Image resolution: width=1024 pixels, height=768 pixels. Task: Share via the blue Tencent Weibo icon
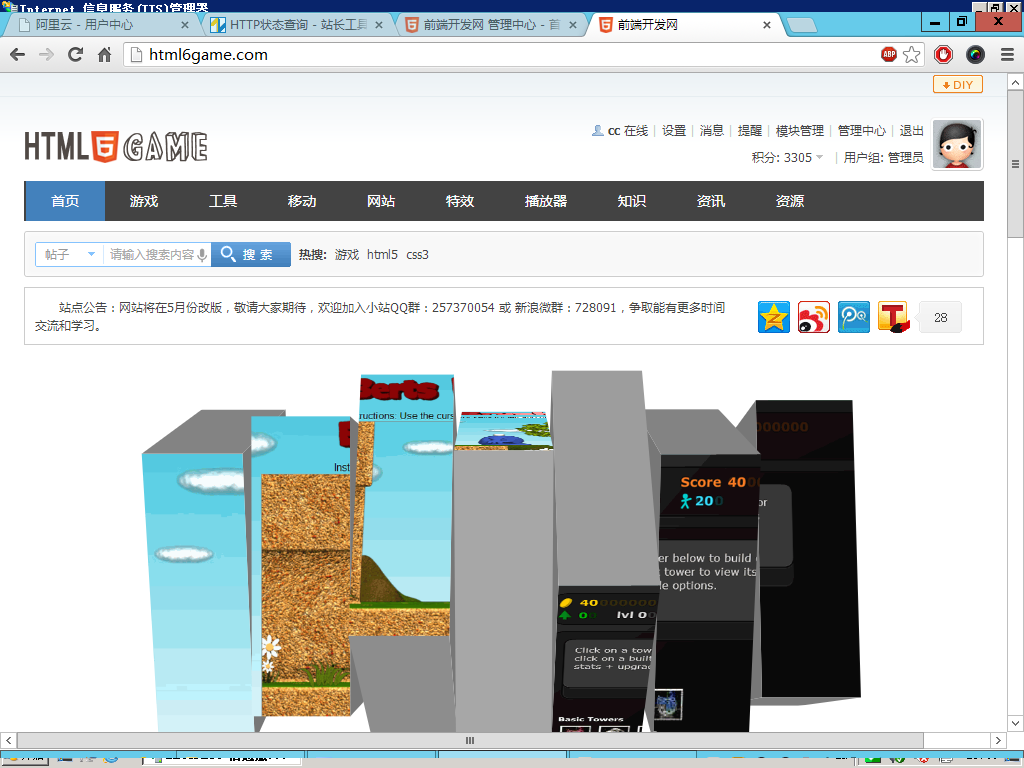point(854,317)
